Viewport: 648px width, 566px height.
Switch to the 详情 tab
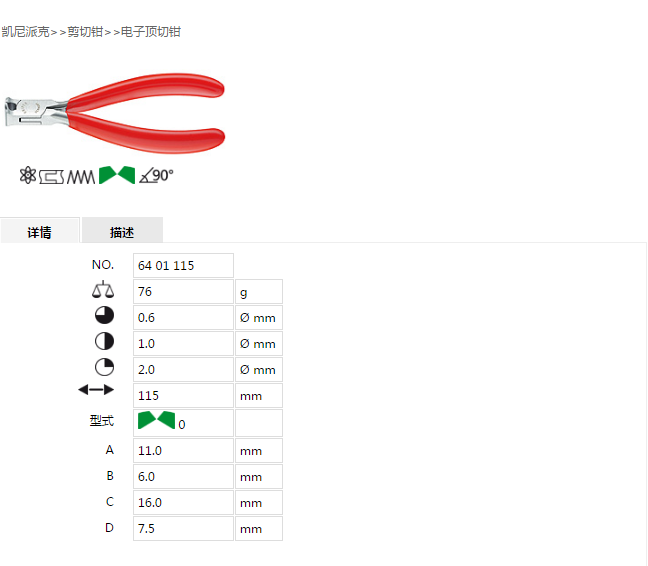click(40, 231)
